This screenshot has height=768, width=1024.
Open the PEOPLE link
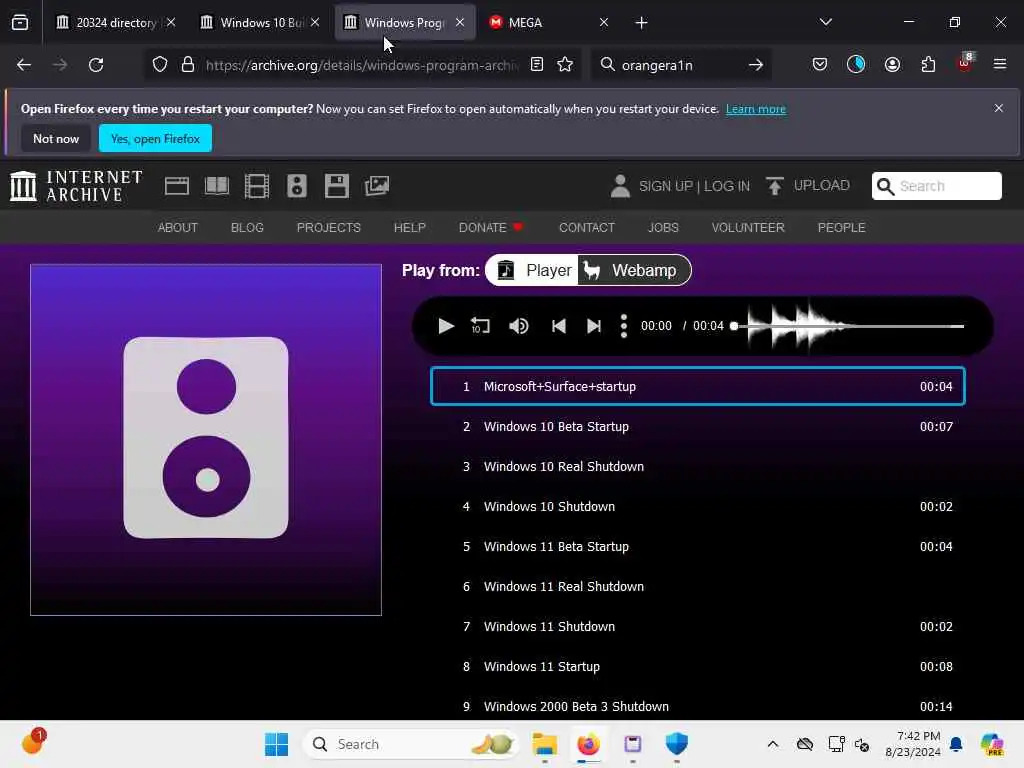tap(841, 227)
